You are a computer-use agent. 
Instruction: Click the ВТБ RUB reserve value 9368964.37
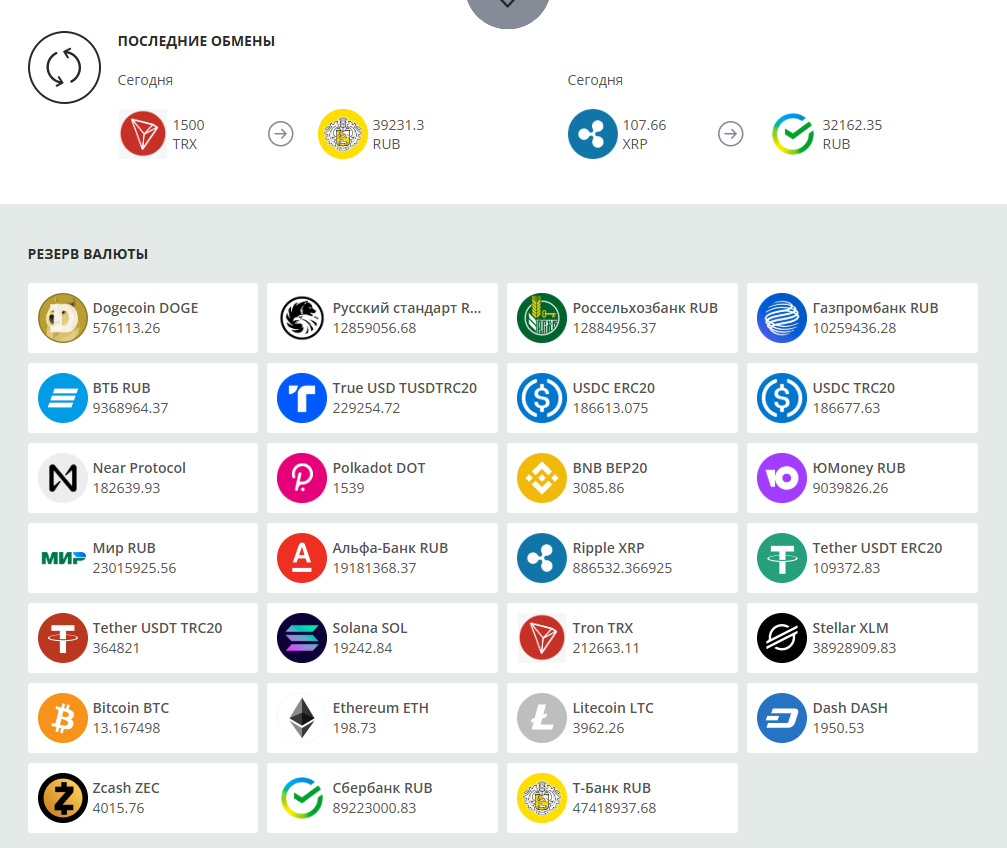coord(130,408)
